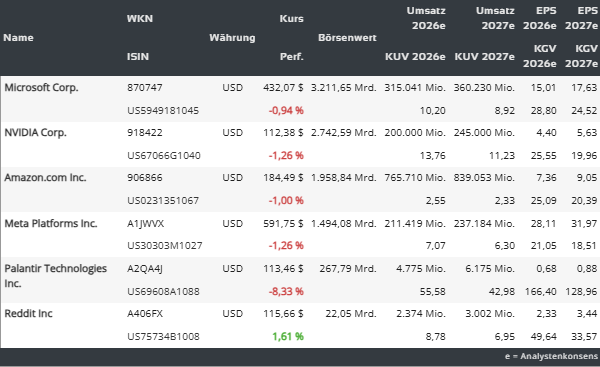Click the Währung column header

click(x=232, y=38)
